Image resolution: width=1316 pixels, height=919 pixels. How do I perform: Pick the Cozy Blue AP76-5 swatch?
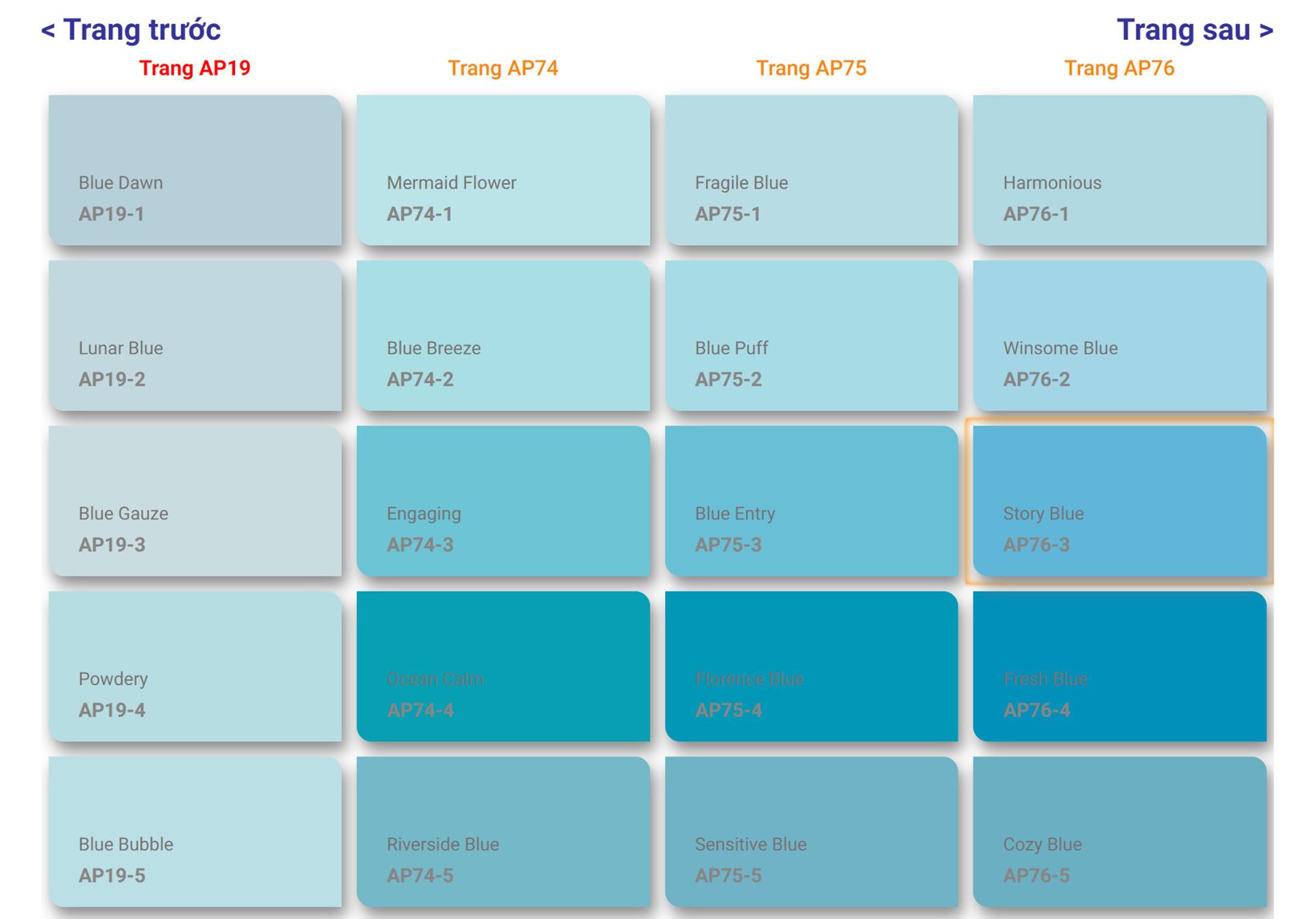click(x=1119, y=831)
